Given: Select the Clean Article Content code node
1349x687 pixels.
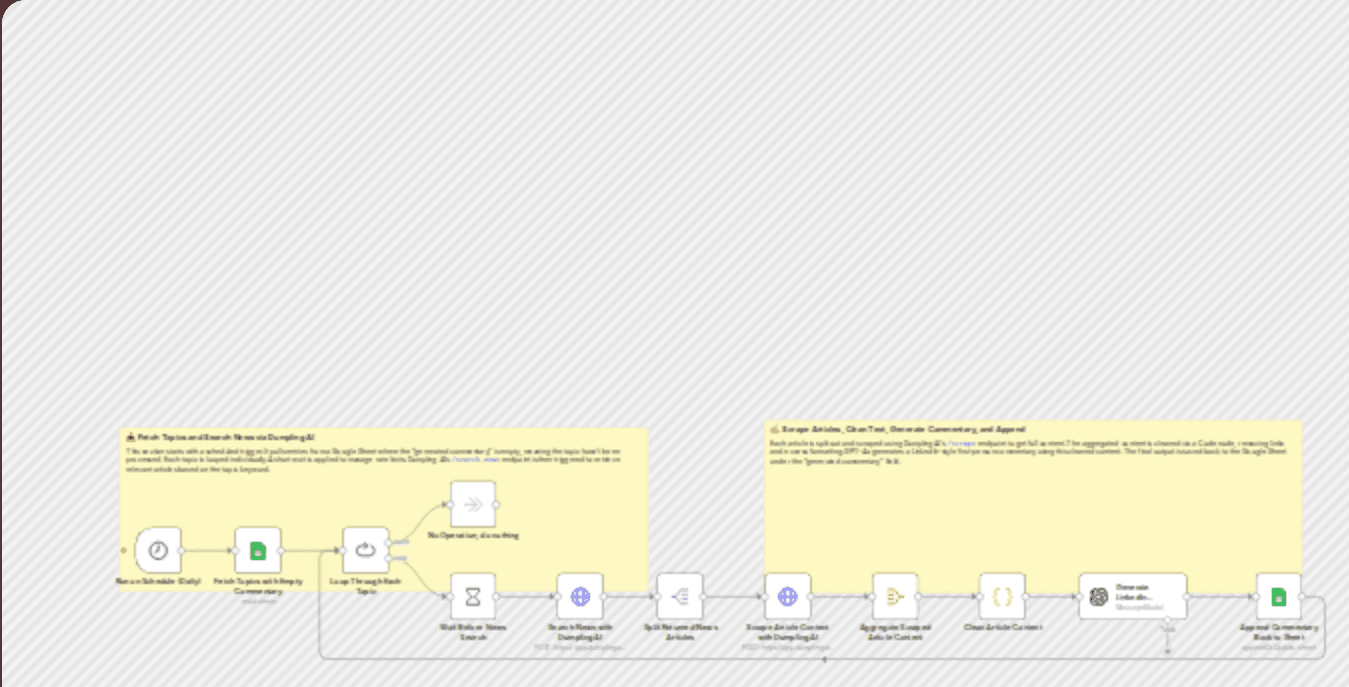Looking at the screenshot, I should click(1002, 596).
